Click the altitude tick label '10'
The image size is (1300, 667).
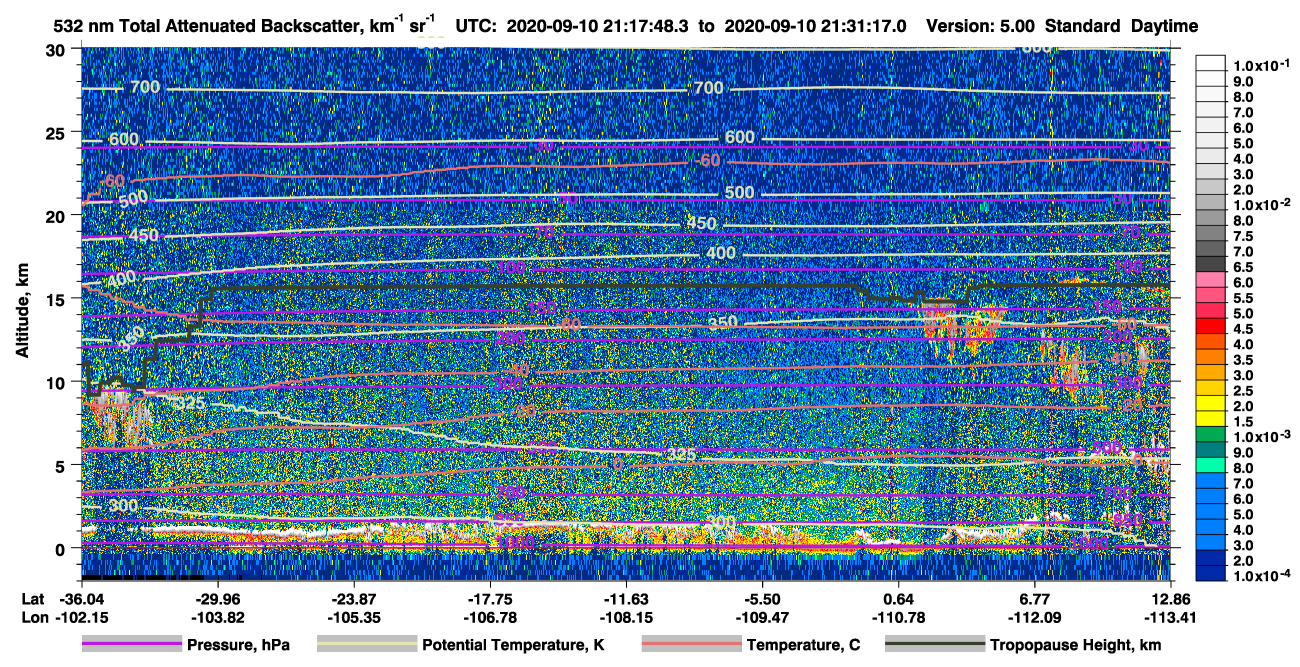coord(58,382)
